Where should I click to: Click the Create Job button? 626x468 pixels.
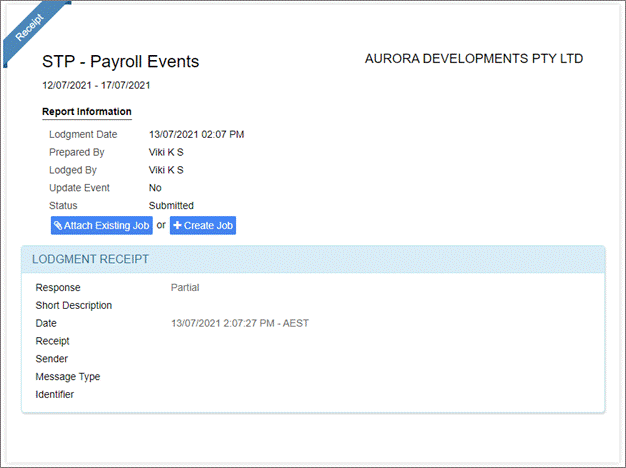pyautogui.click(x=203, y=226)
